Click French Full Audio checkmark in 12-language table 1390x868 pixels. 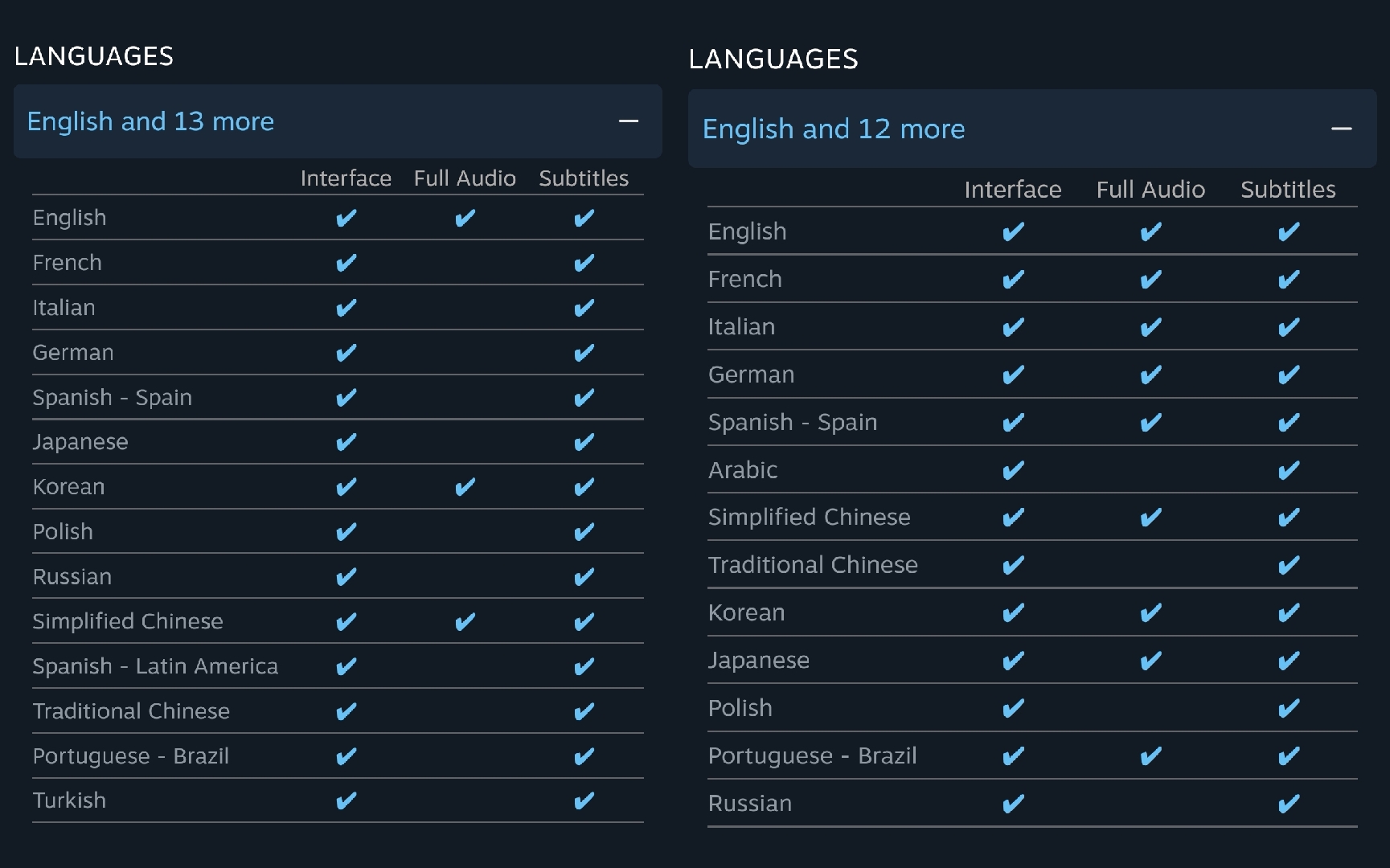coord(1150,280)
